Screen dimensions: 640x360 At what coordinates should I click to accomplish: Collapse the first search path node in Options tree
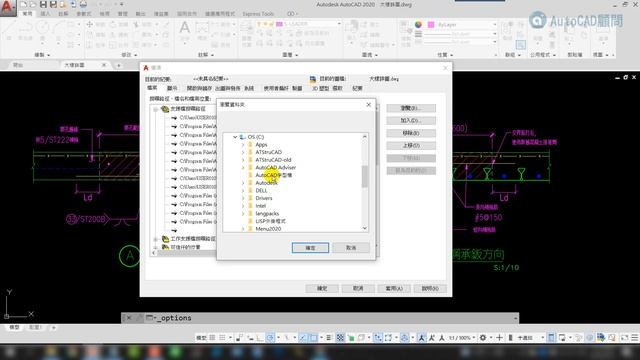click(156, 109)
